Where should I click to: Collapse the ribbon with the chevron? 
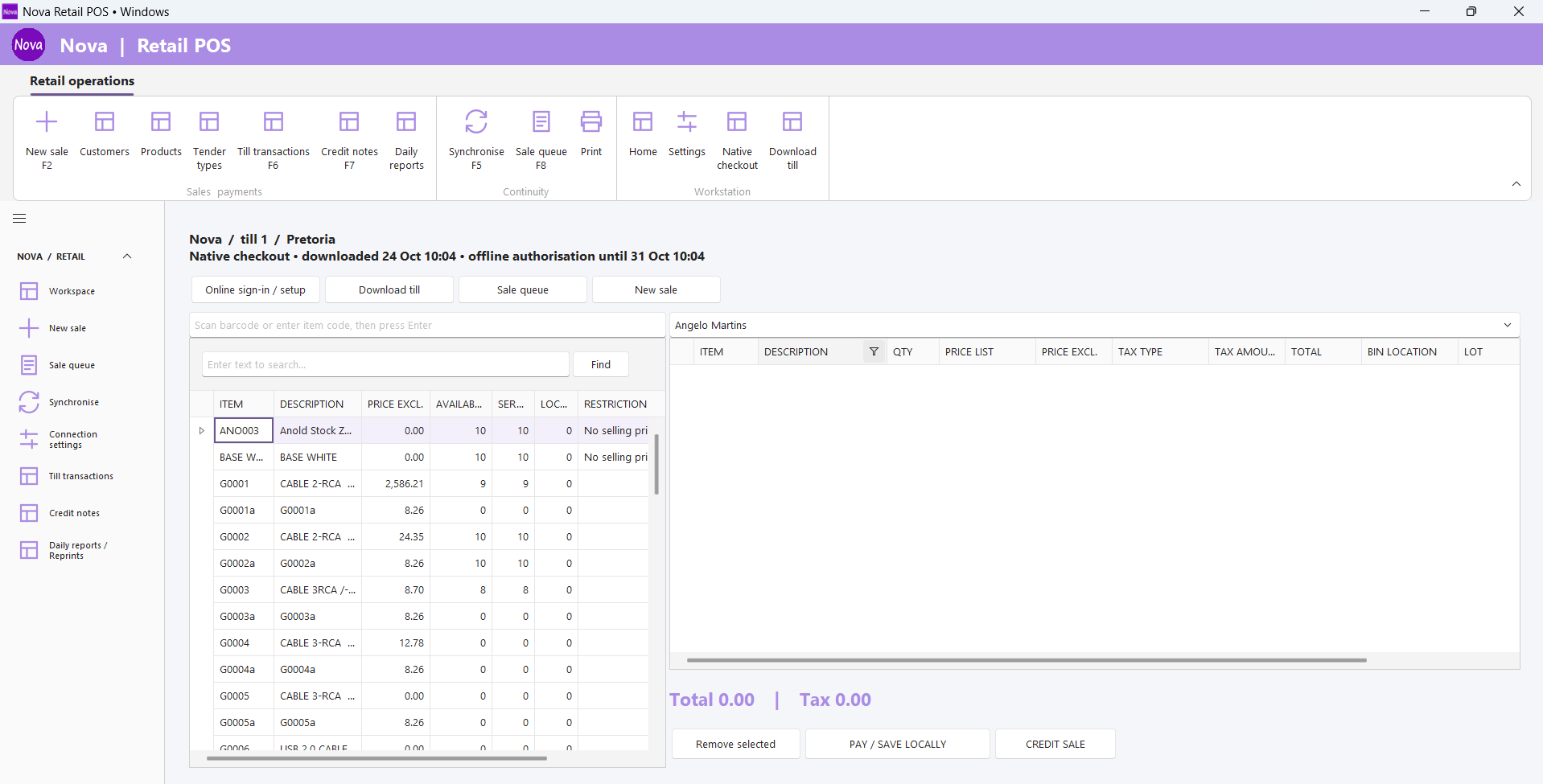point(1516,184)
